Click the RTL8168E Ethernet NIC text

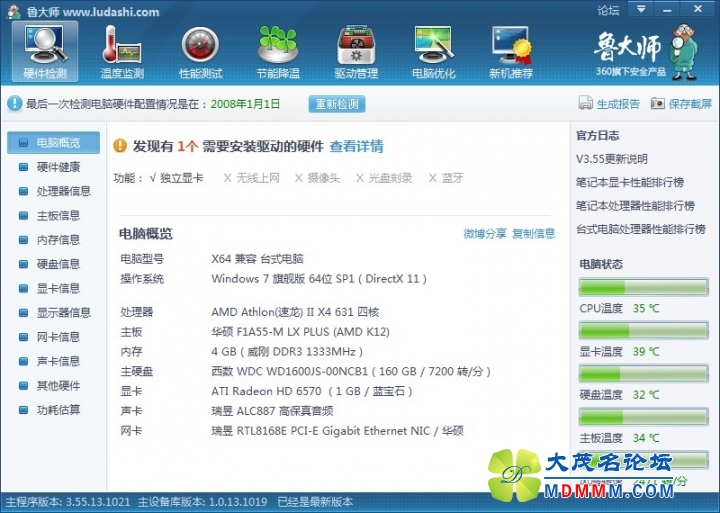338,431
